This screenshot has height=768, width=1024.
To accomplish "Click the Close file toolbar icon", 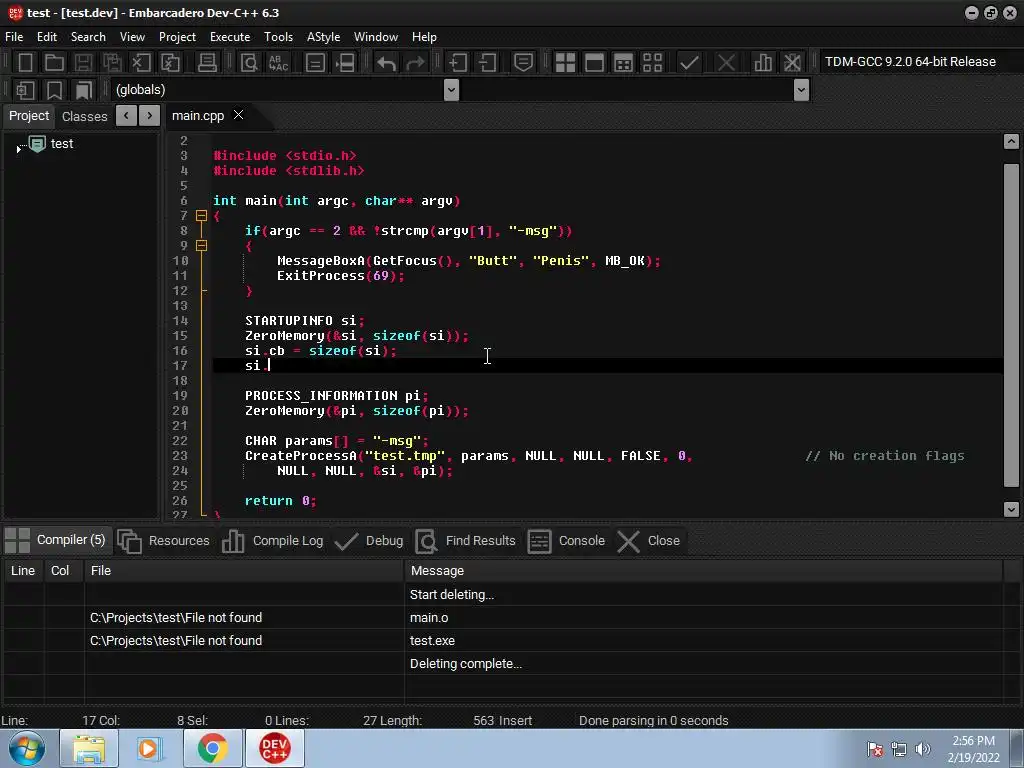I will (141, 62).
